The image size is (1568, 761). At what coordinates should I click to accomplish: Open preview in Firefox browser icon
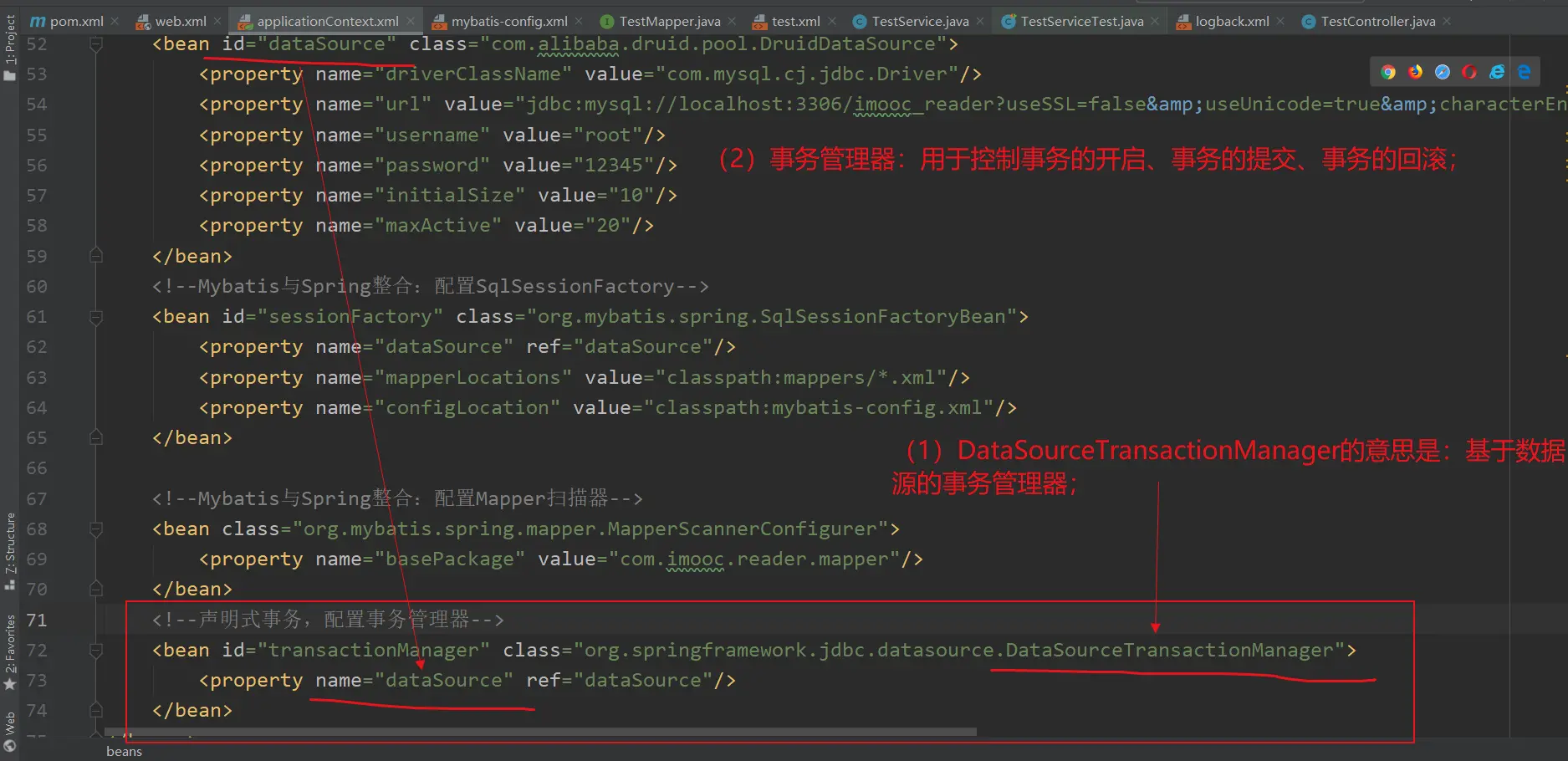[1415, 72]
